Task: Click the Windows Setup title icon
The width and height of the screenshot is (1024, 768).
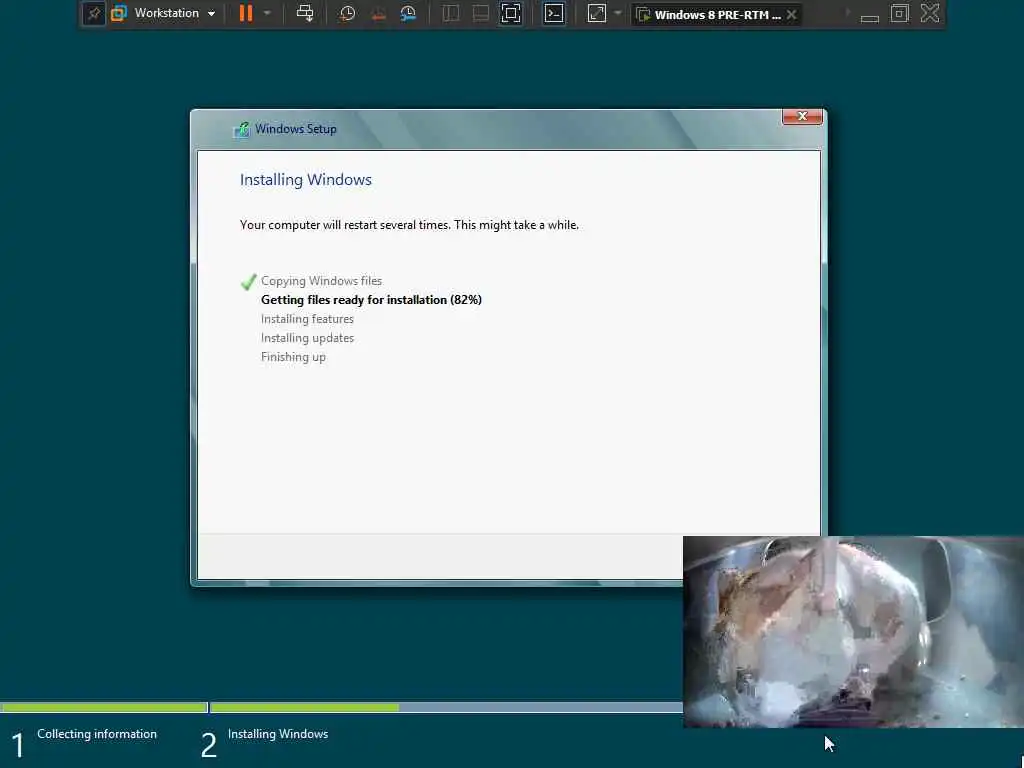Action: pyautogui.click(x=241, y=129)
